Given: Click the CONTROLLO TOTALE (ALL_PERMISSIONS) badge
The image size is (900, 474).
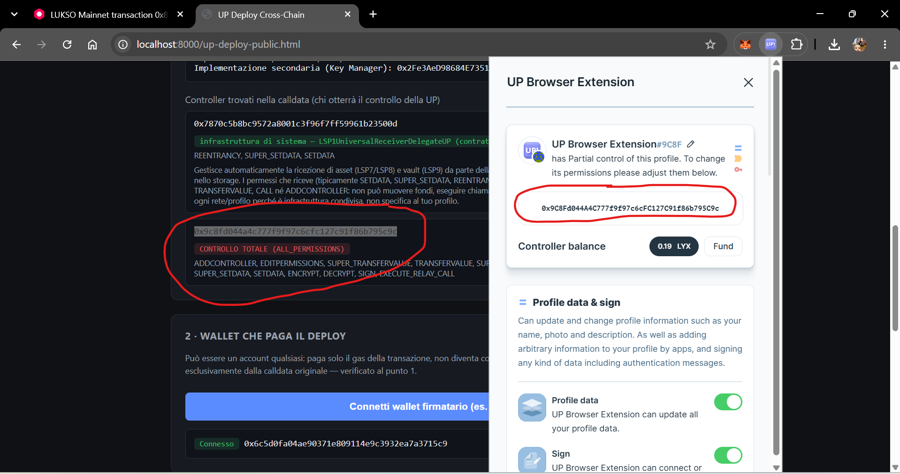Looking at the screenshot, I should (x=271, y=249).
